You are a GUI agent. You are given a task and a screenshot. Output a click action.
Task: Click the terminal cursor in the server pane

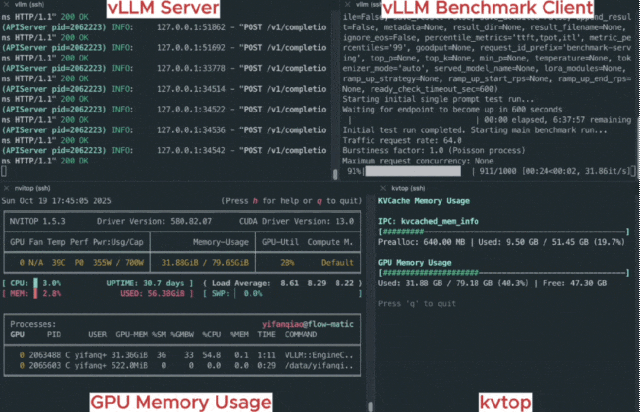point(4,171)
